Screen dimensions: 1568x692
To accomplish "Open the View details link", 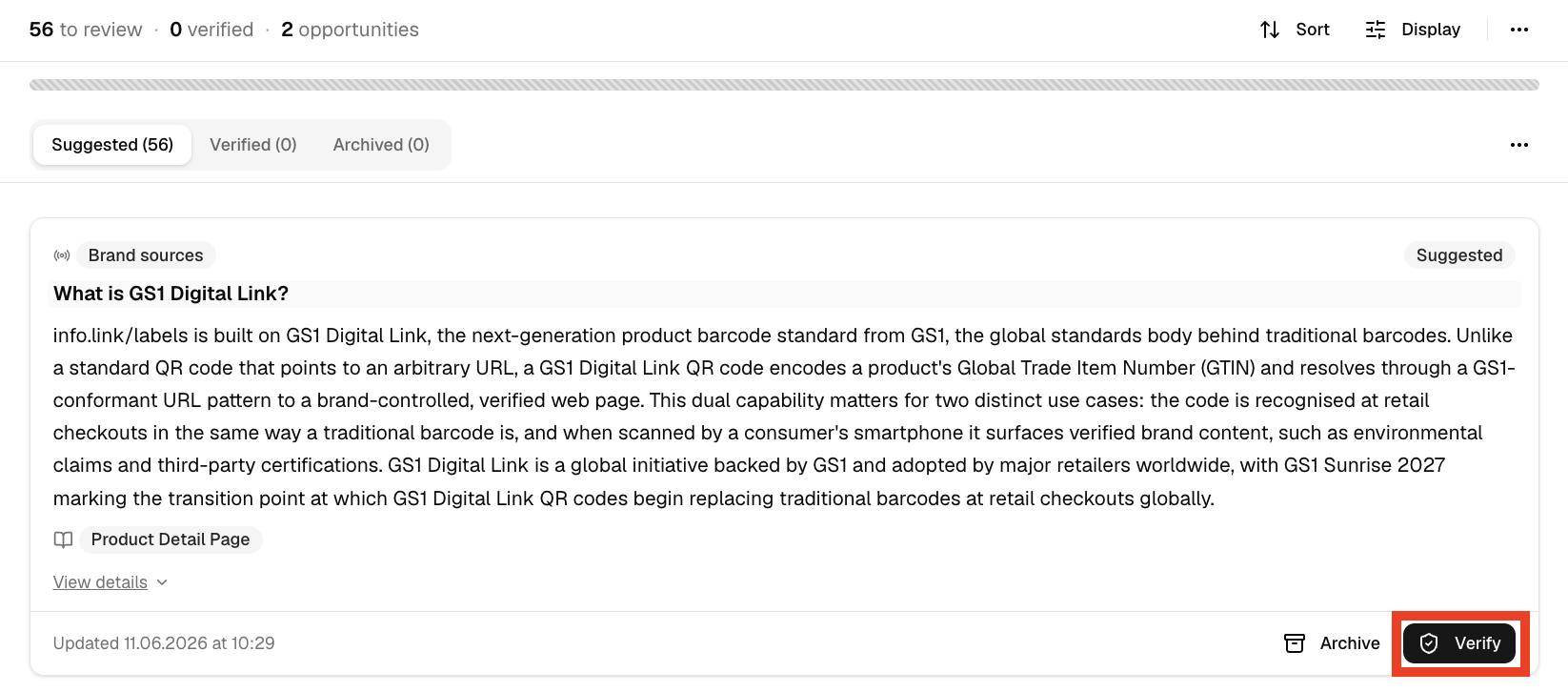I will click(x=100, y=582).
